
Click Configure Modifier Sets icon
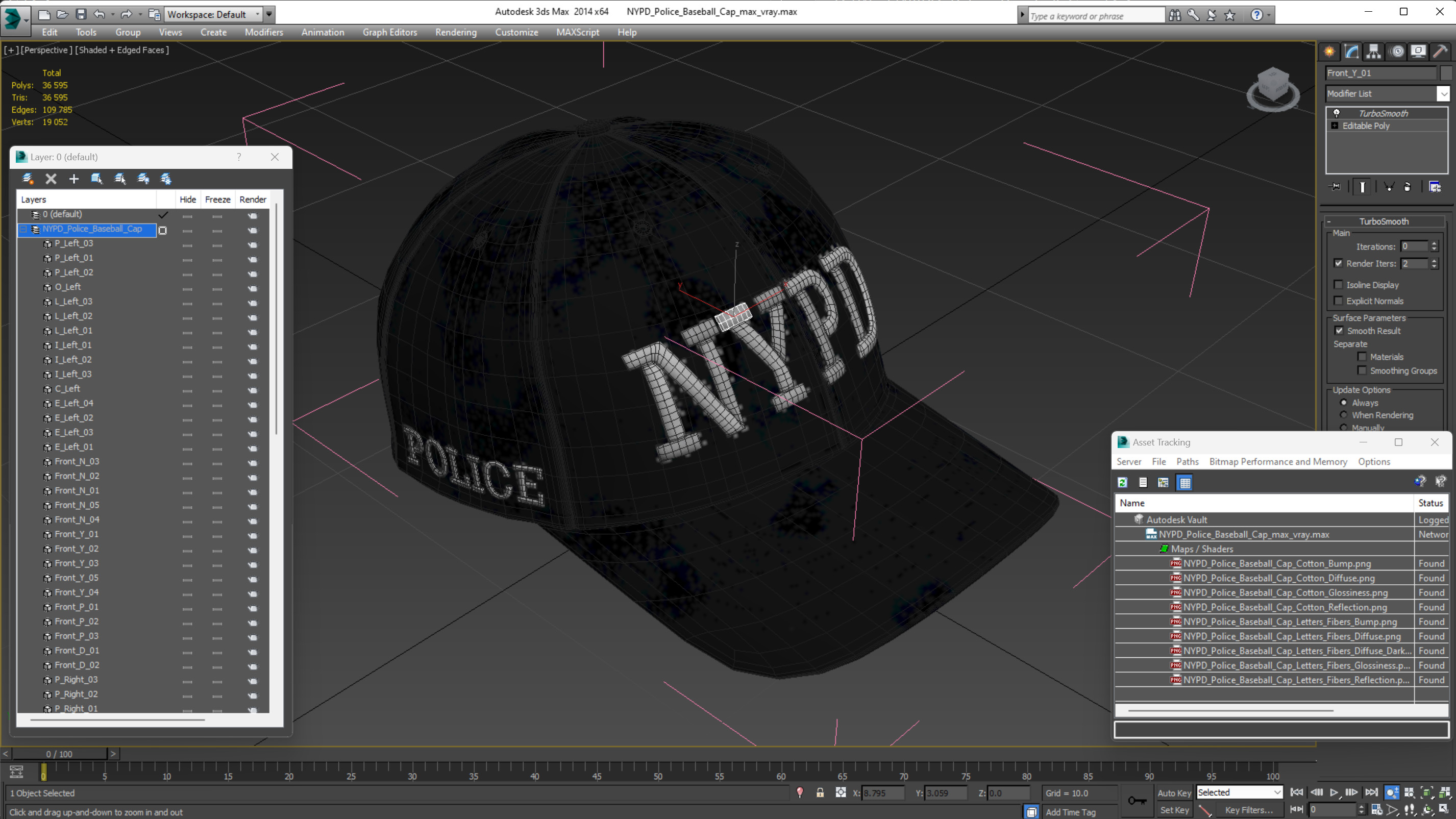pyautogui.click(x=1435, y=187)
